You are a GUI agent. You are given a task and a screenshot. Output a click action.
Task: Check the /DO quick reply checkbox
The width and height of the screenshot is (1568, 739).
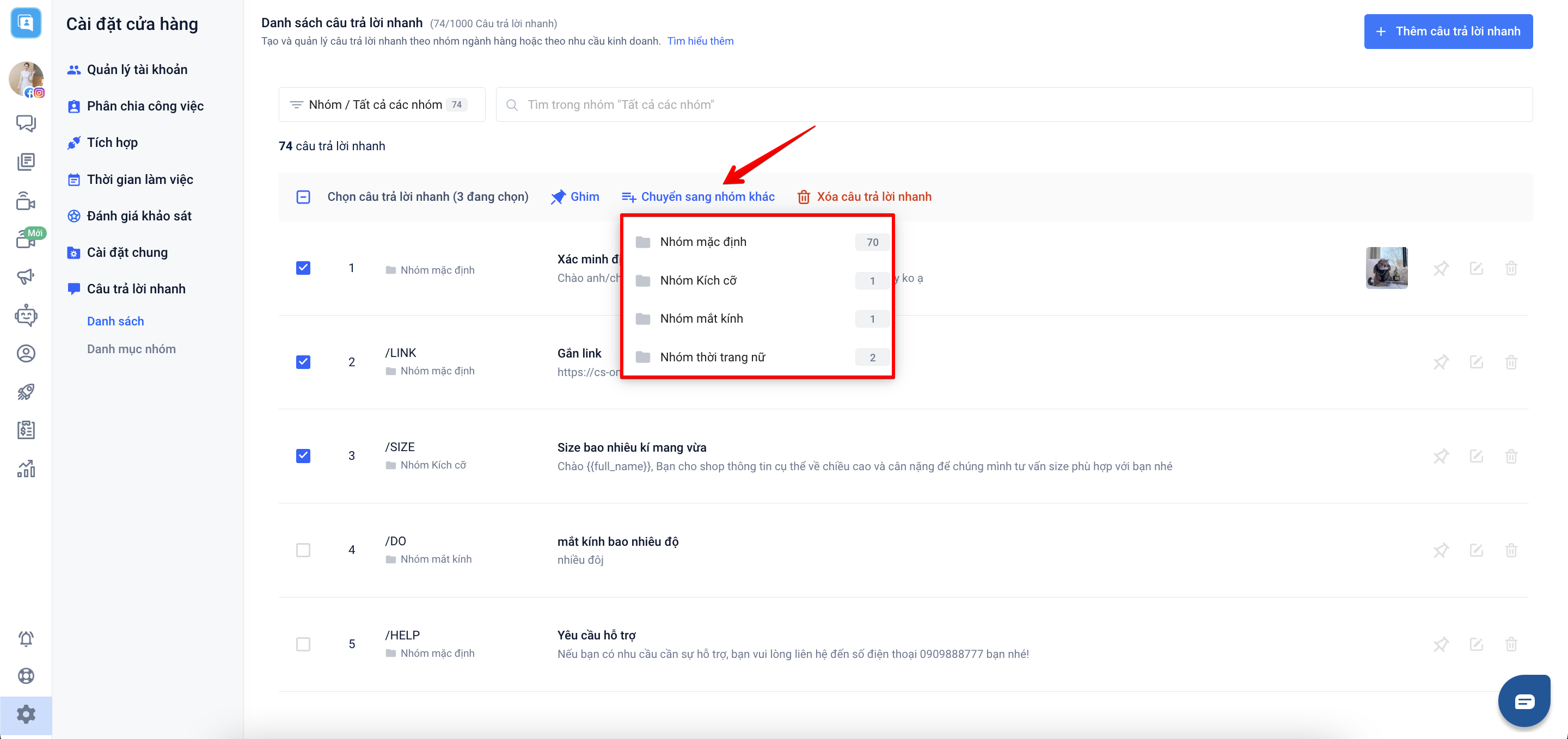click(x=303, y=550)
